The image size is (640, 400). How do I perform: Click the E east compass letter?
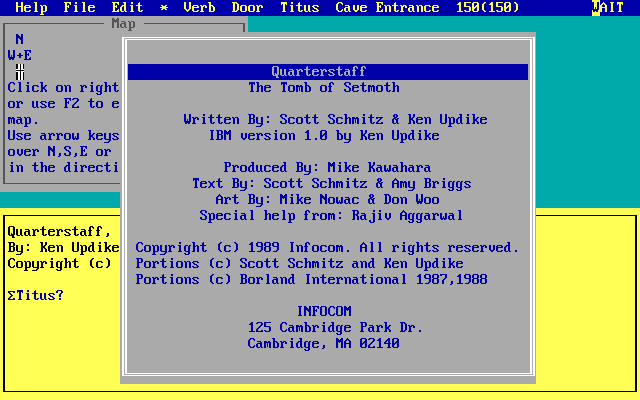(x=28, y=55)
